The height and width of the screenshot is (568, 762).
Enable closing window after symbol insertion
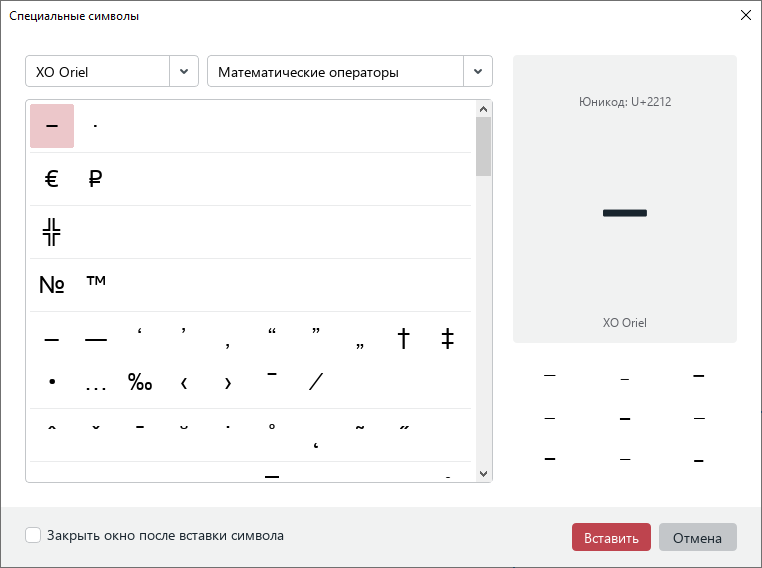(x=34, y=536)
